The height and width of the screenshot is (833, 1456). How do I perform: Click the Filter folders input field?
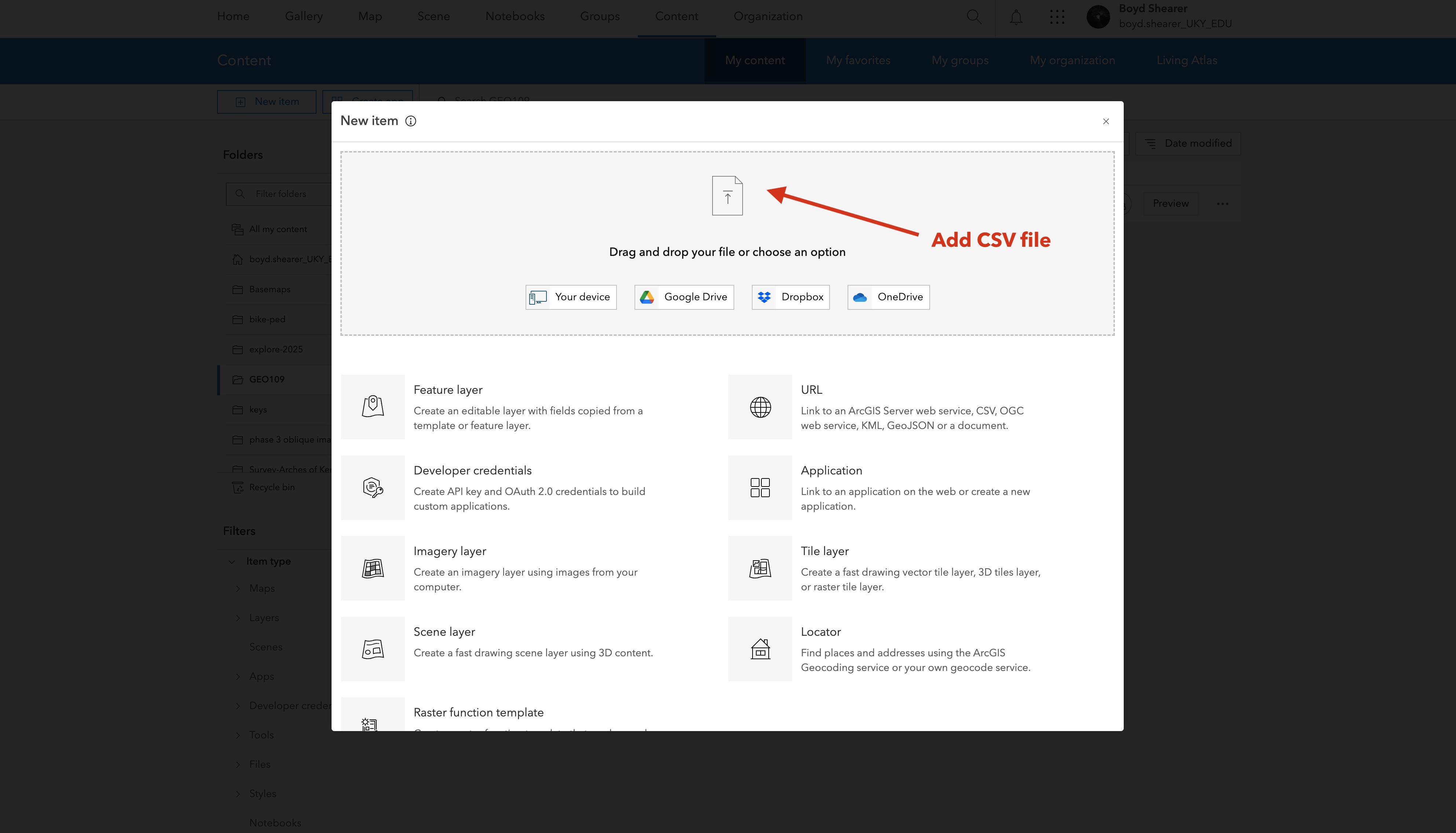(279, 194)
